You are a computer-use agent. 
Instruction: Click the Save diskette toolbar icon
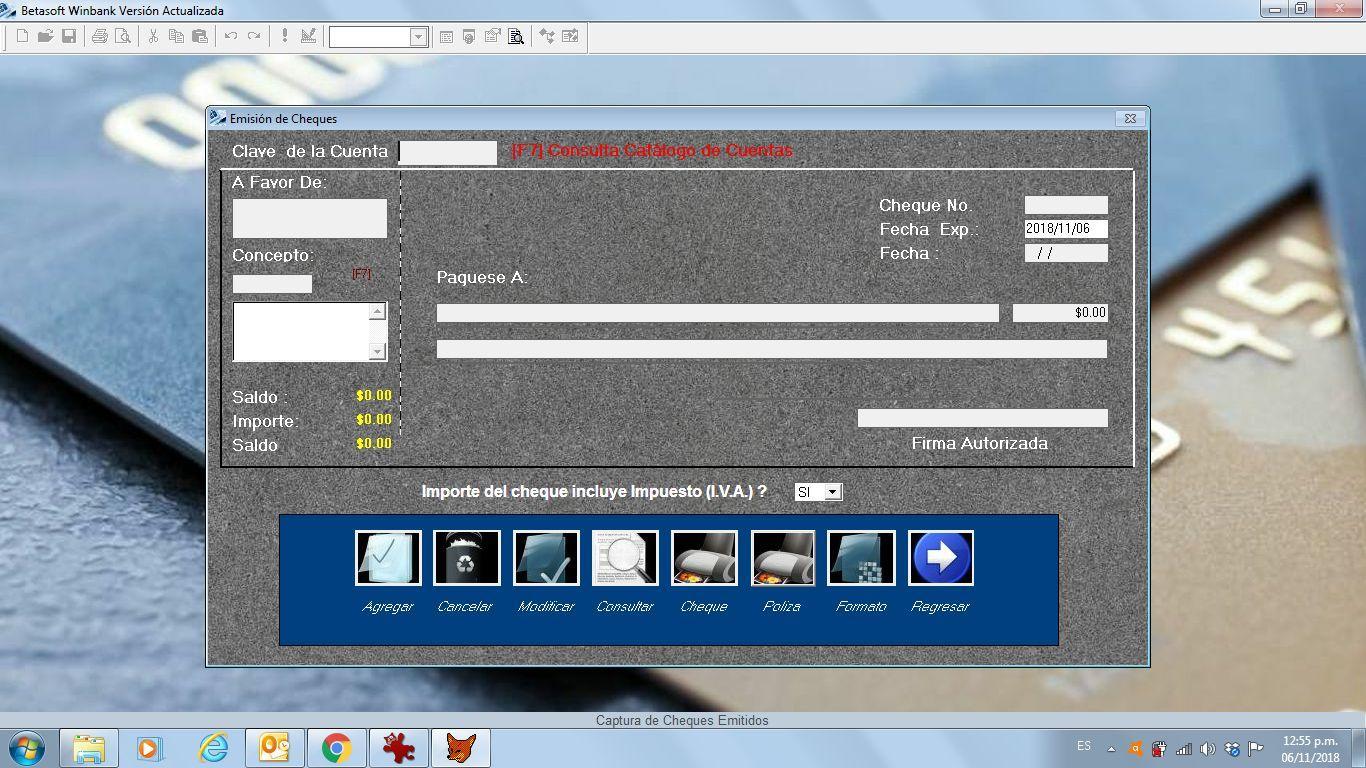click(x=69, y=36)
